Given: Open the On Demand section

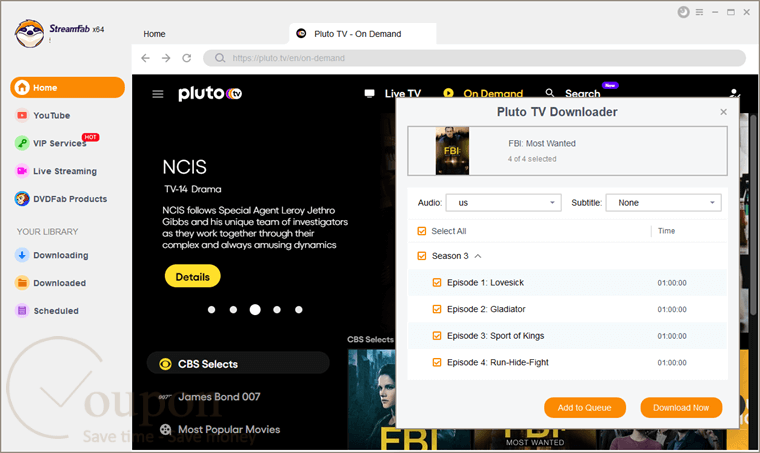Looking at the screenshot, I should [x=483, y=94].
